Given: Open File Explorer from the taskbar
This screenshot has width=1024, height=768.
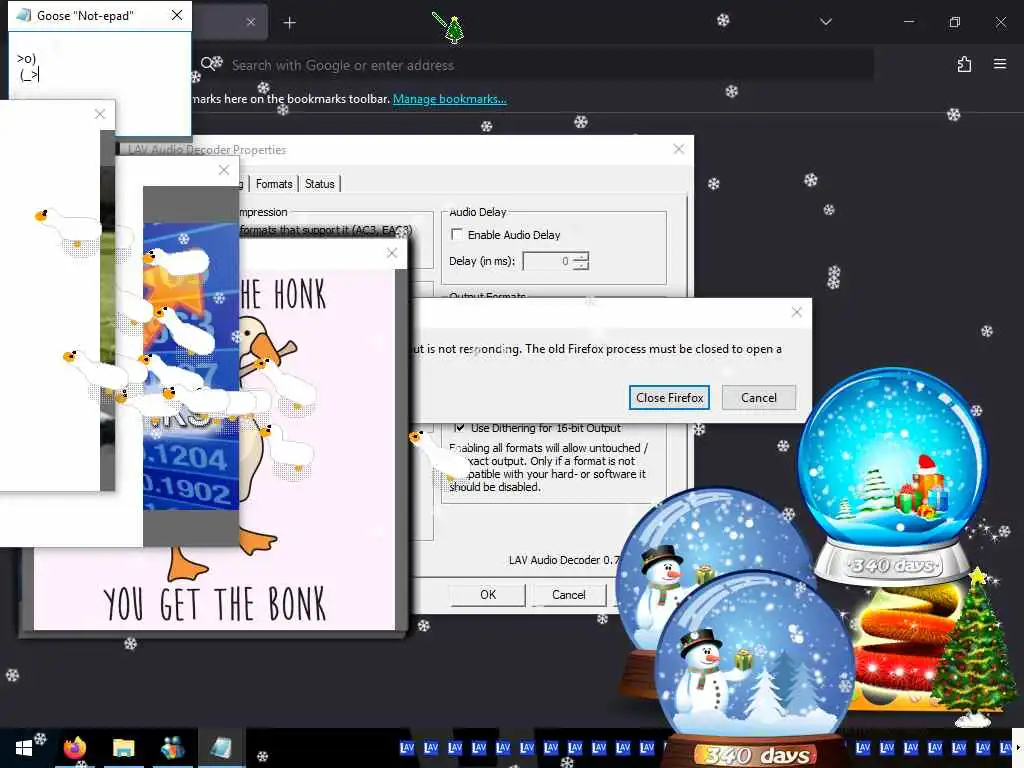Looking at the screenshot, I should point(123,748).
